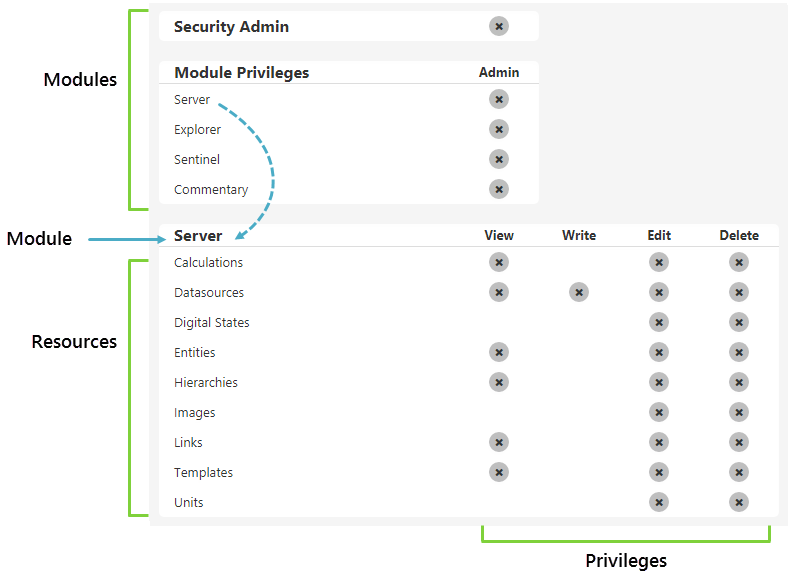Click Delete x icon for Units

click(738, 502)
